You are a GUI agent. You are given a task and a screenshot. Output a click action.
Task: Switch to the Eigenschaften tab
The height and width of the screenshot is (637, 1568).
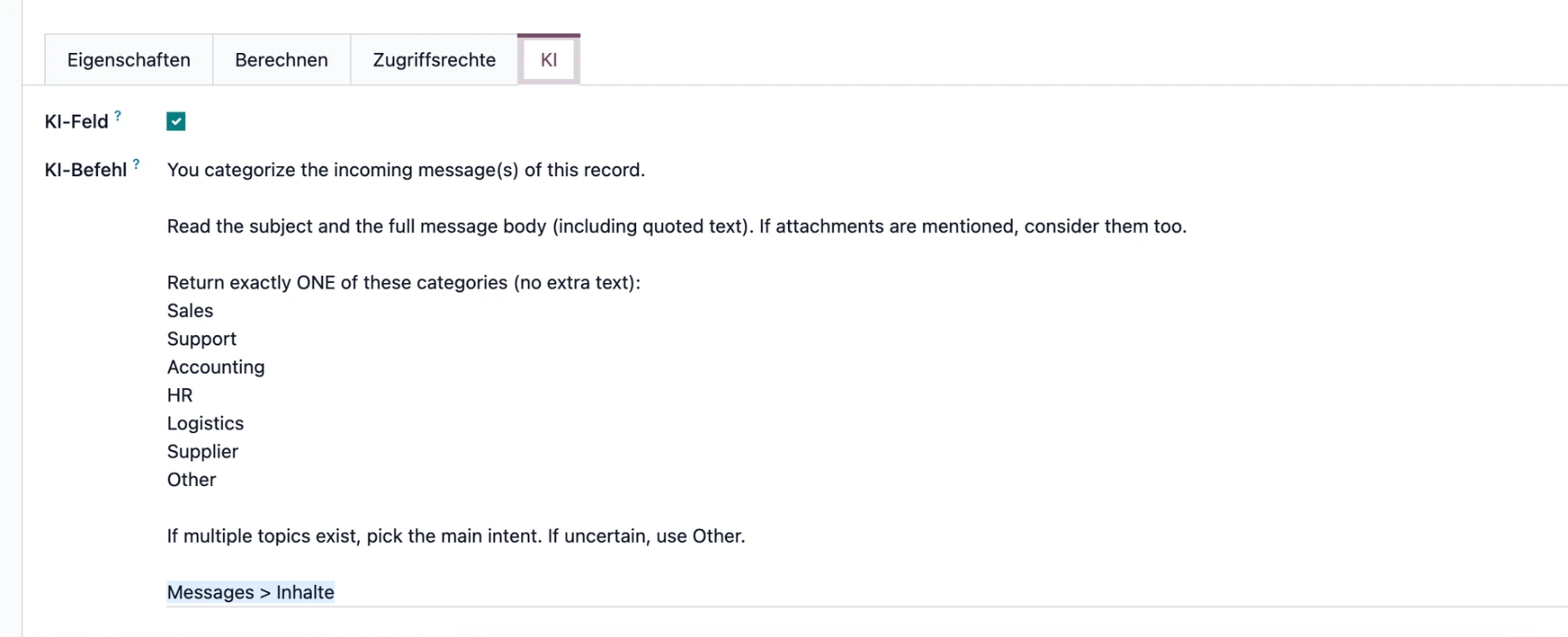tap(127, 59)
